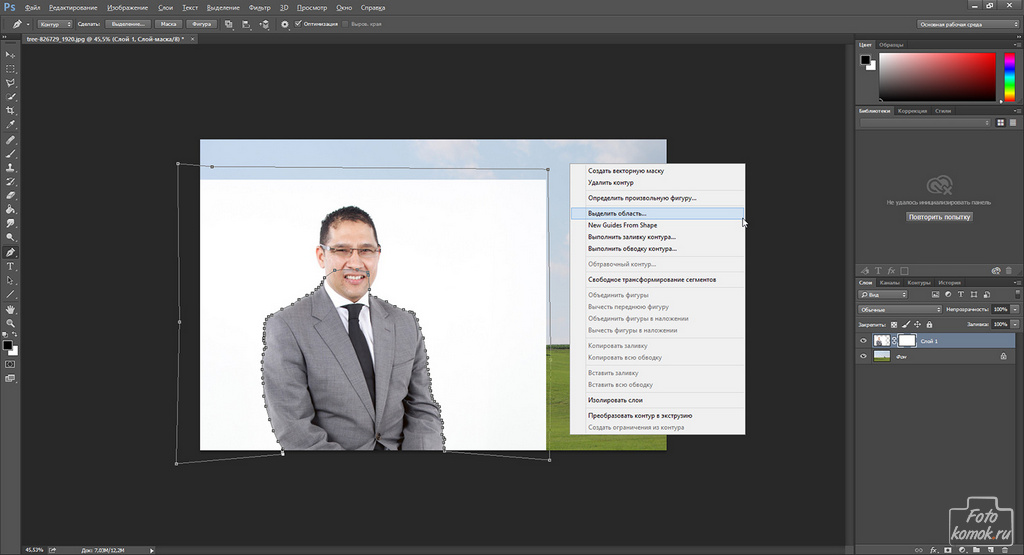Viewport: 1024px width, 555px height.
Task: Open the Фильтр menu
Action: click(258, 7)
